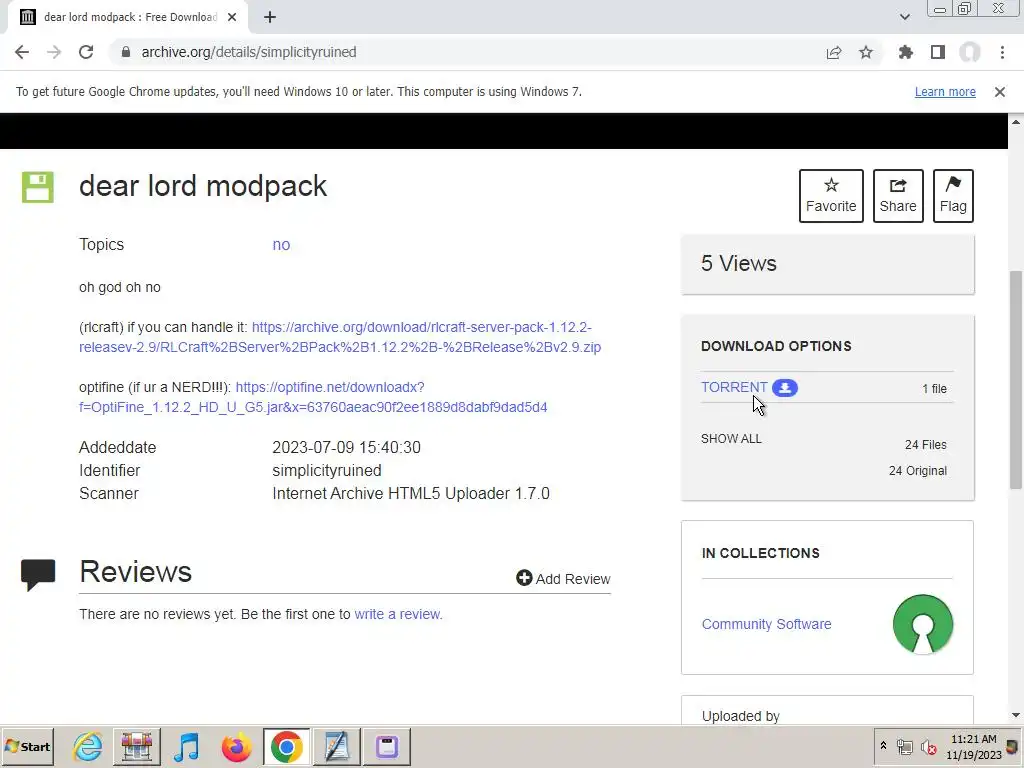Open the Chrome three-dot menu
This screenshot has height=768, width=1024.
click(1002, 52)
